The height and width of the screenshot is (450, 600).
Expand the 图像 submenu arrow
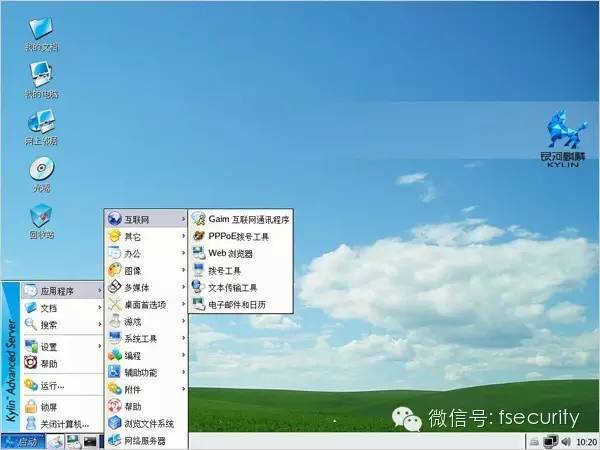pos(183,270)
